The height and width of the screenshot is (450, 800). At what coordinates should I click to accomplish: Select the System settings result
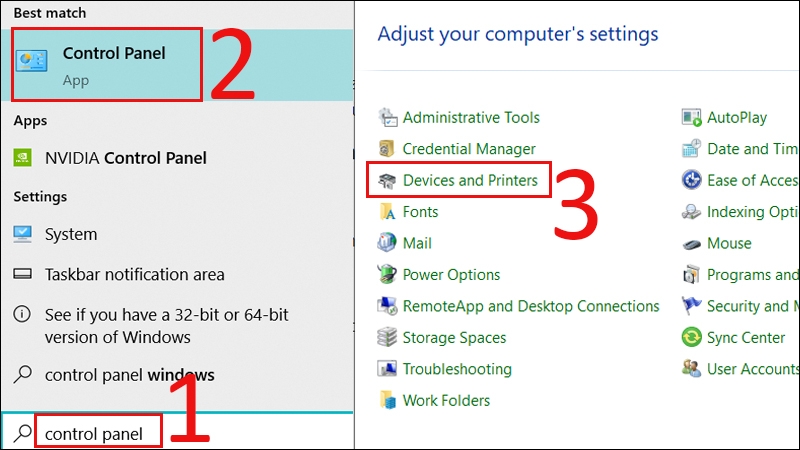point(70,234)
